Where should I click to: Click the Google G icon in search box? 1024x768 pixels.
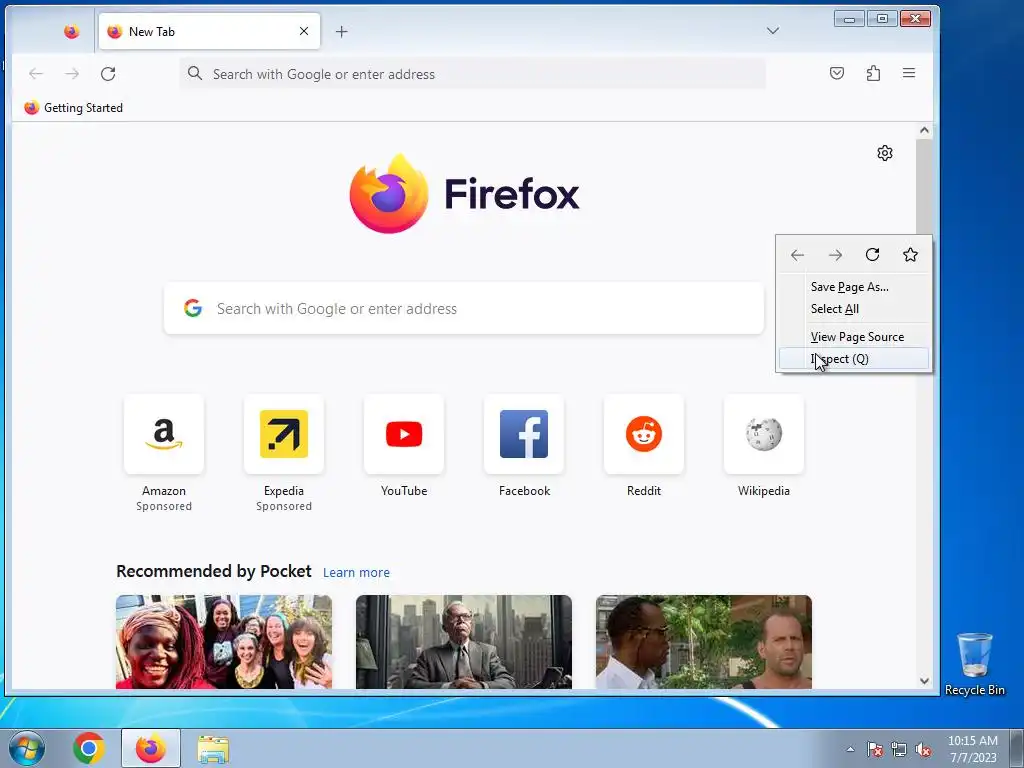tap(193, 308)
